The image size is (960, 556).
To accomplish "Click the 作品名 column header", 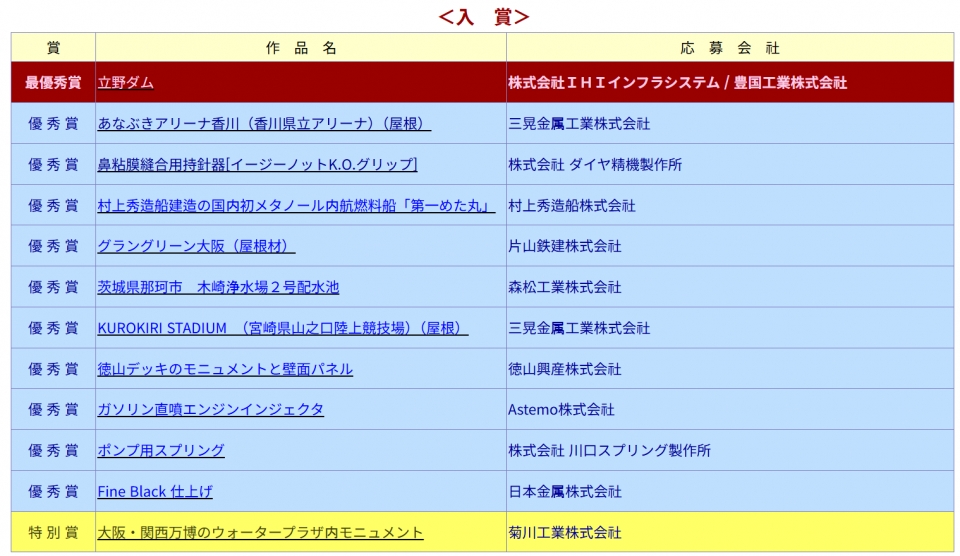I will 301,48.
